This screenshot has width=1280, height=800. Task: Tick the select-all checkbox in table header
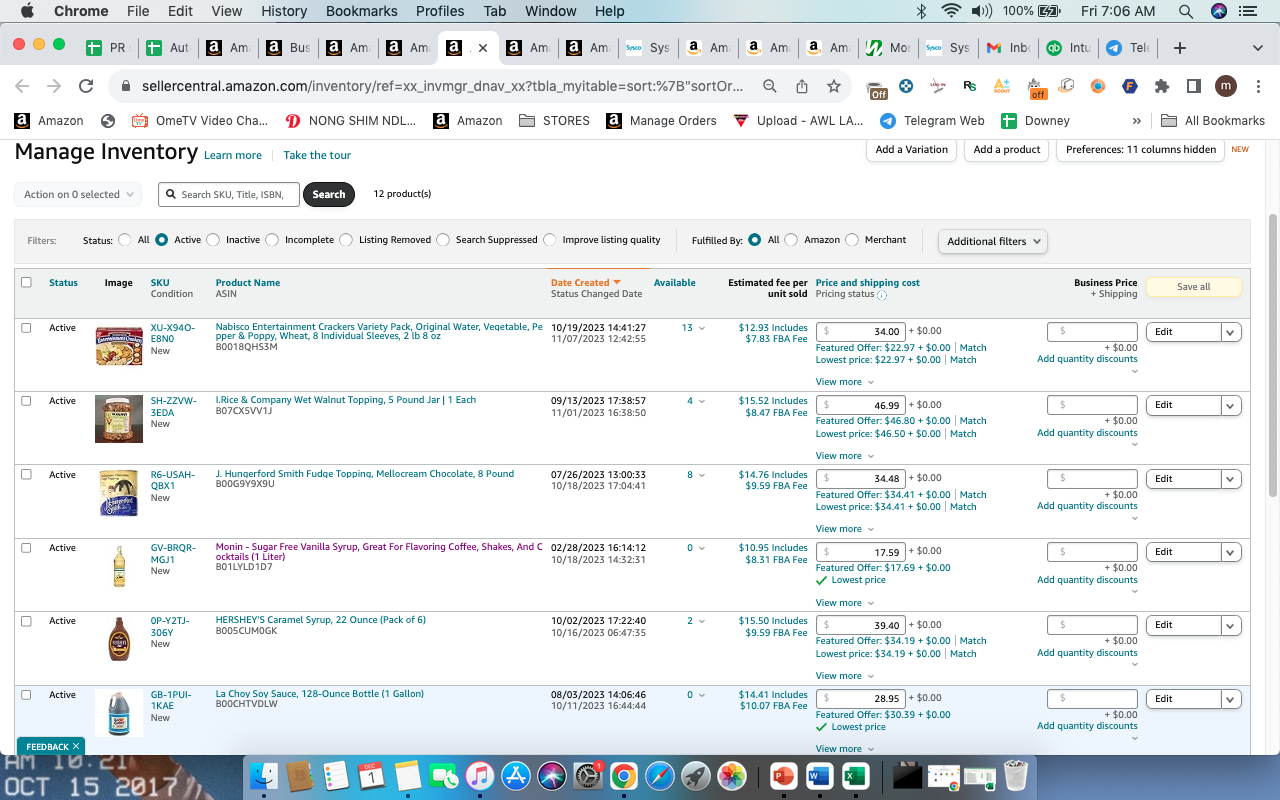26,283
